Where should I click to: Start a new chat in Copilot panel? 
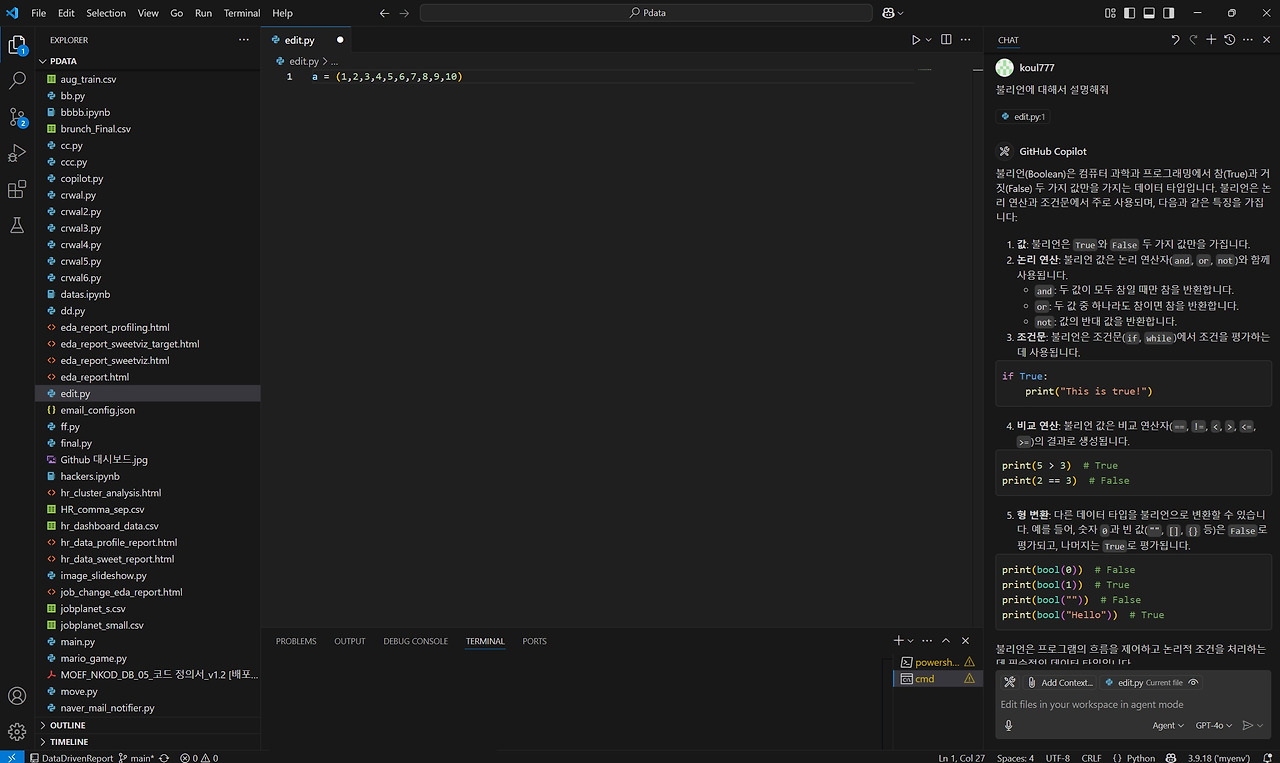click(x=1211, y=40)
